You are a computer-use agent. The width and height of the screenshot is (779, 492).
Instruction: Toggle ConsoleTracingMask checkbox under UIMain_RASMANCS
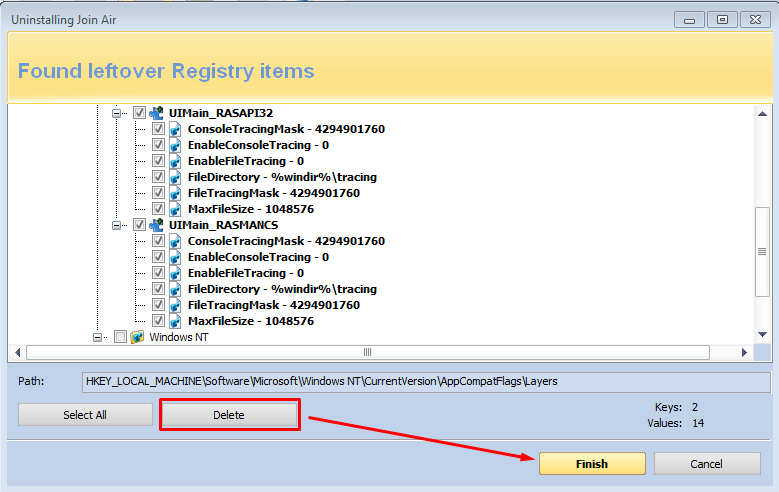[x=158, y=241]
